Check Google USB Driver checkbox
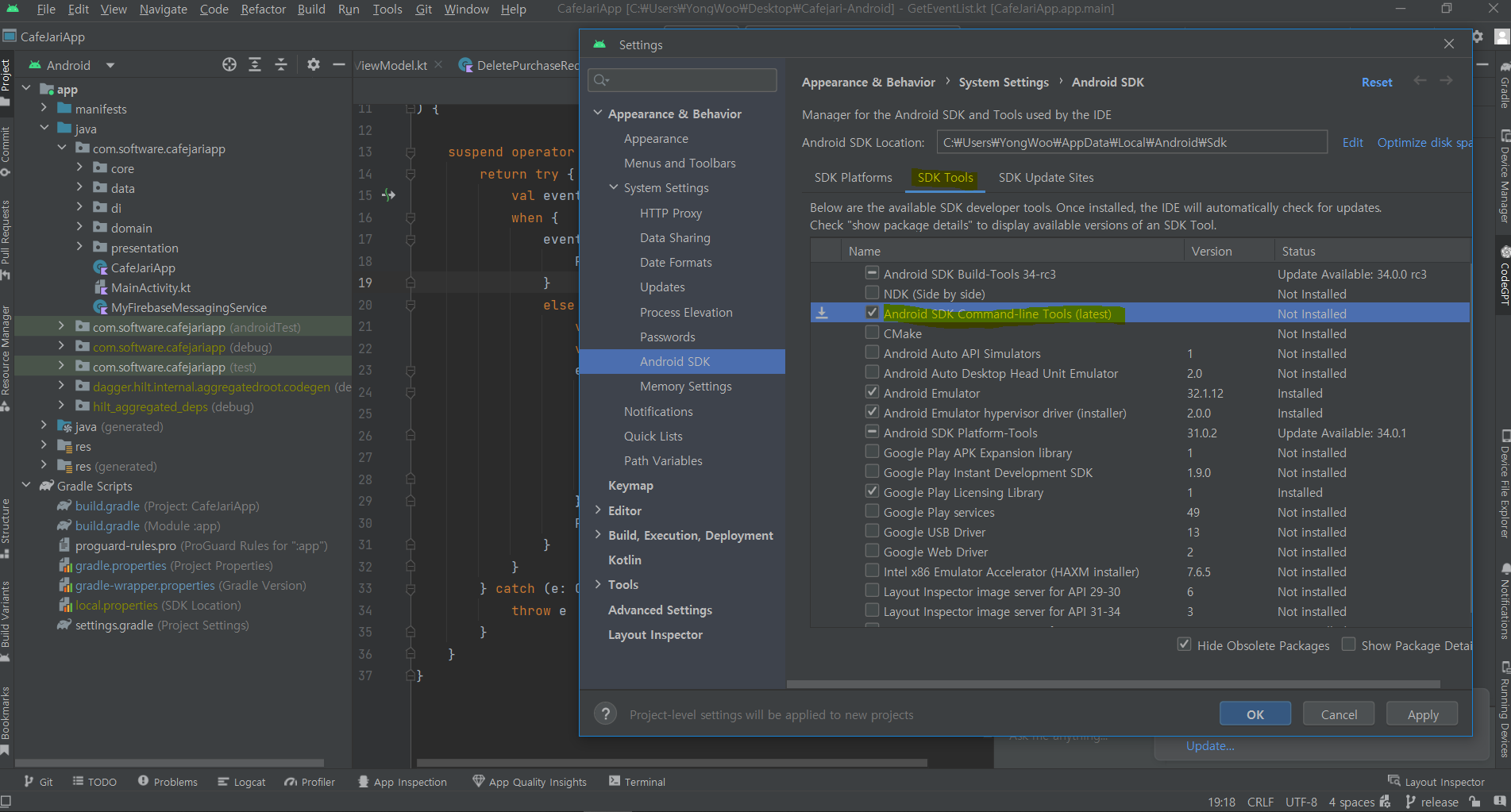The width and height of the screenshot is (1511, 812). (872, 531)
